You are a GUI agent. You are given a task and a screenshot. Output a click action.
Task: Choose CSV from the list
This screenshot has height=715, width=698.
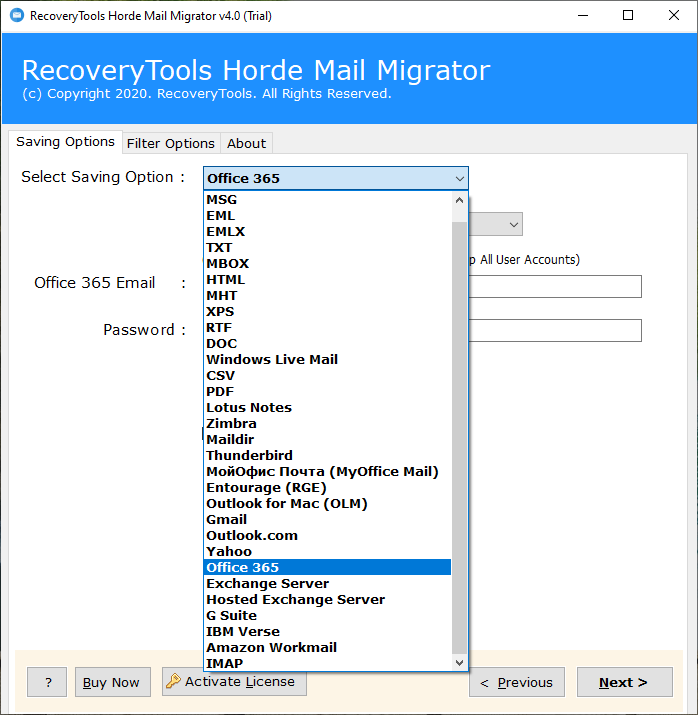(x=327, y=375)
